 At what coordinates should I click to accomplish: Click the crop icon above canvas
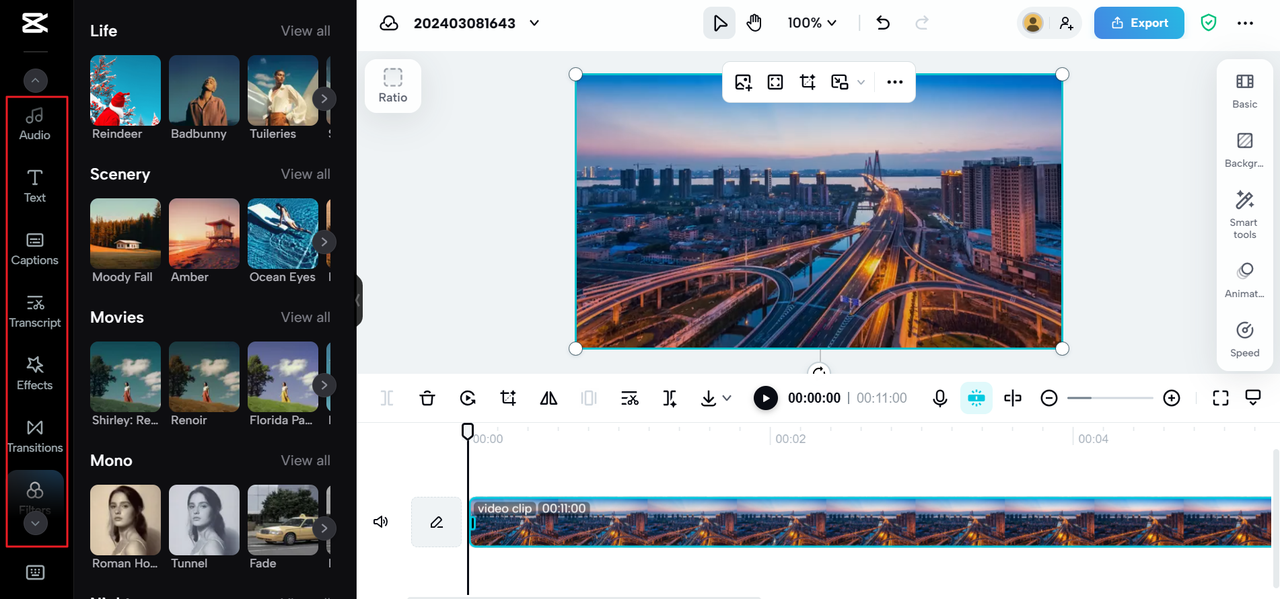click(x=808, y=82)
